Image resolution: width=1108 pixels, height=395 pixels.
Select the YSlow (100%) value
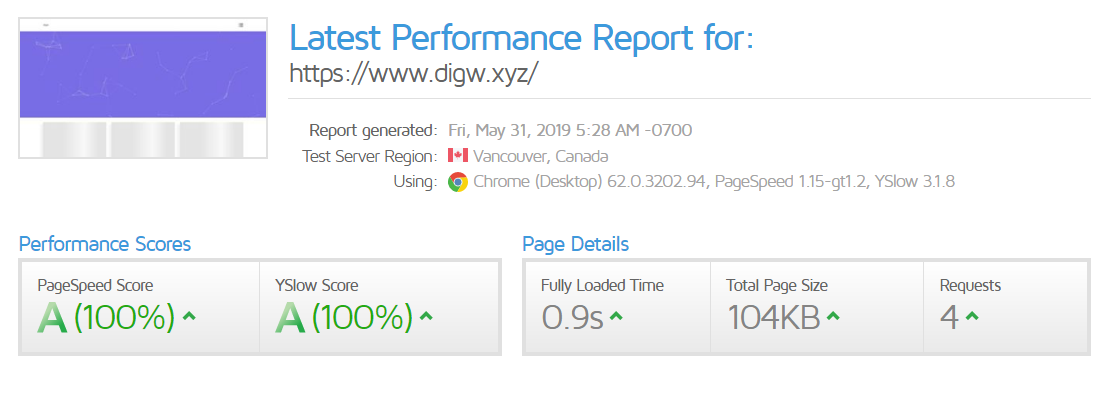click(362, 317)
